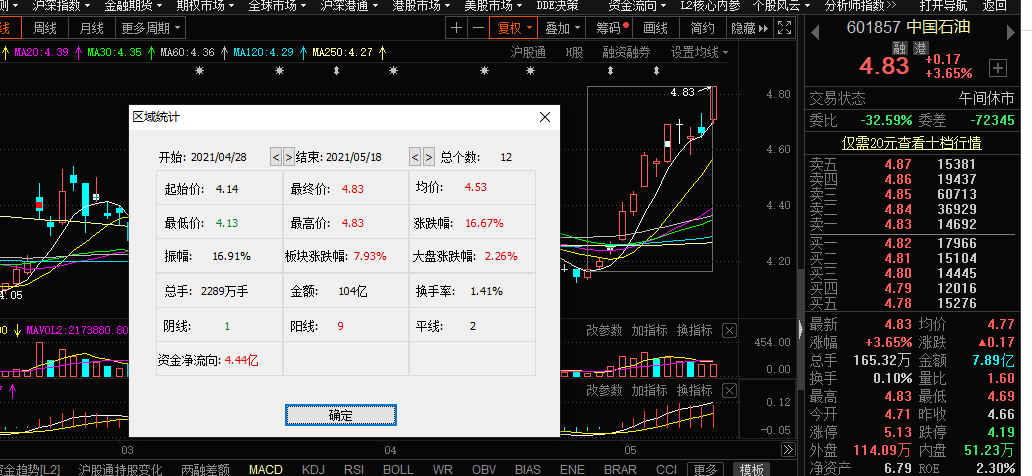Select the MACD indicator tab
This screenshot has width=1032, height=476.
pyautogui.click(x=265, y=469)
